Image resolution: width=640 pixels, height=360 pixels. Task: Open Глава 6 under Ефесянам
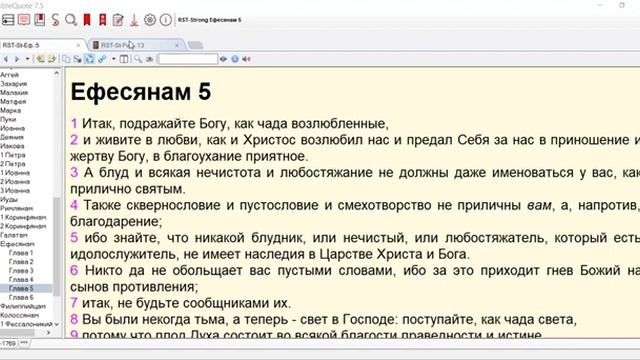click(21, 298)
